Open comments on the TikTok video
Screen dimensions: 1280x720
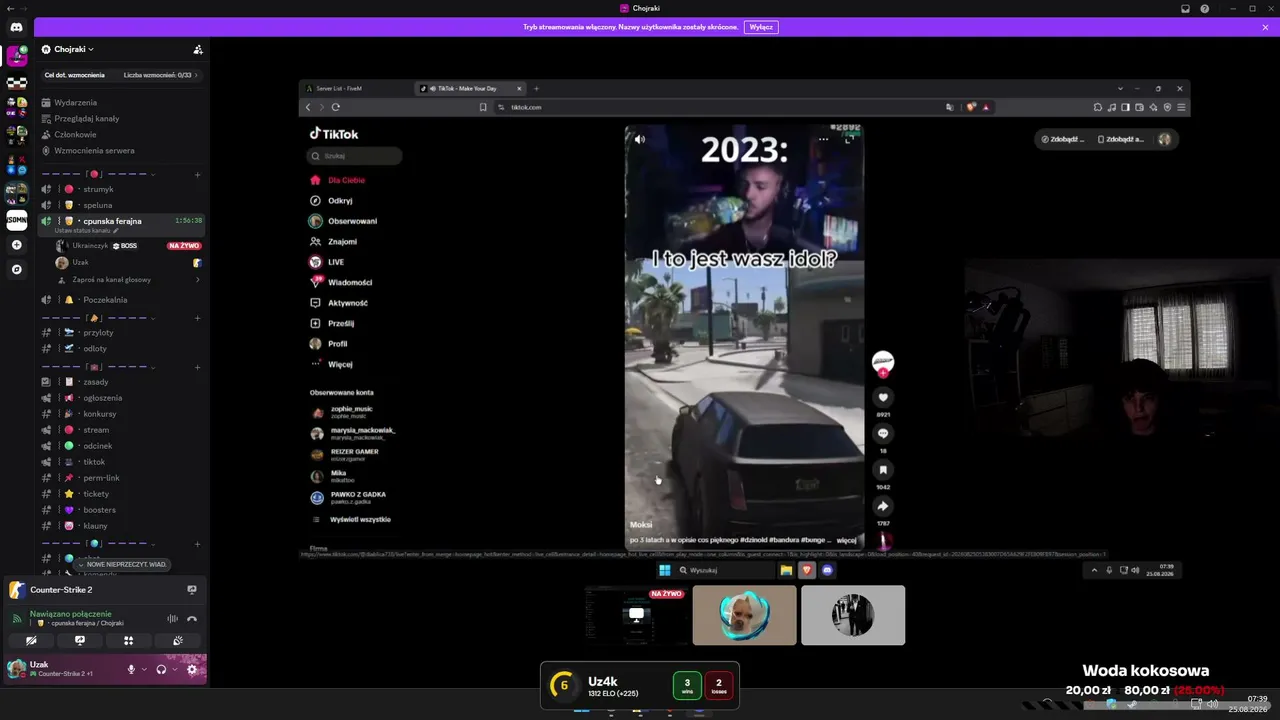coord(883,433)
